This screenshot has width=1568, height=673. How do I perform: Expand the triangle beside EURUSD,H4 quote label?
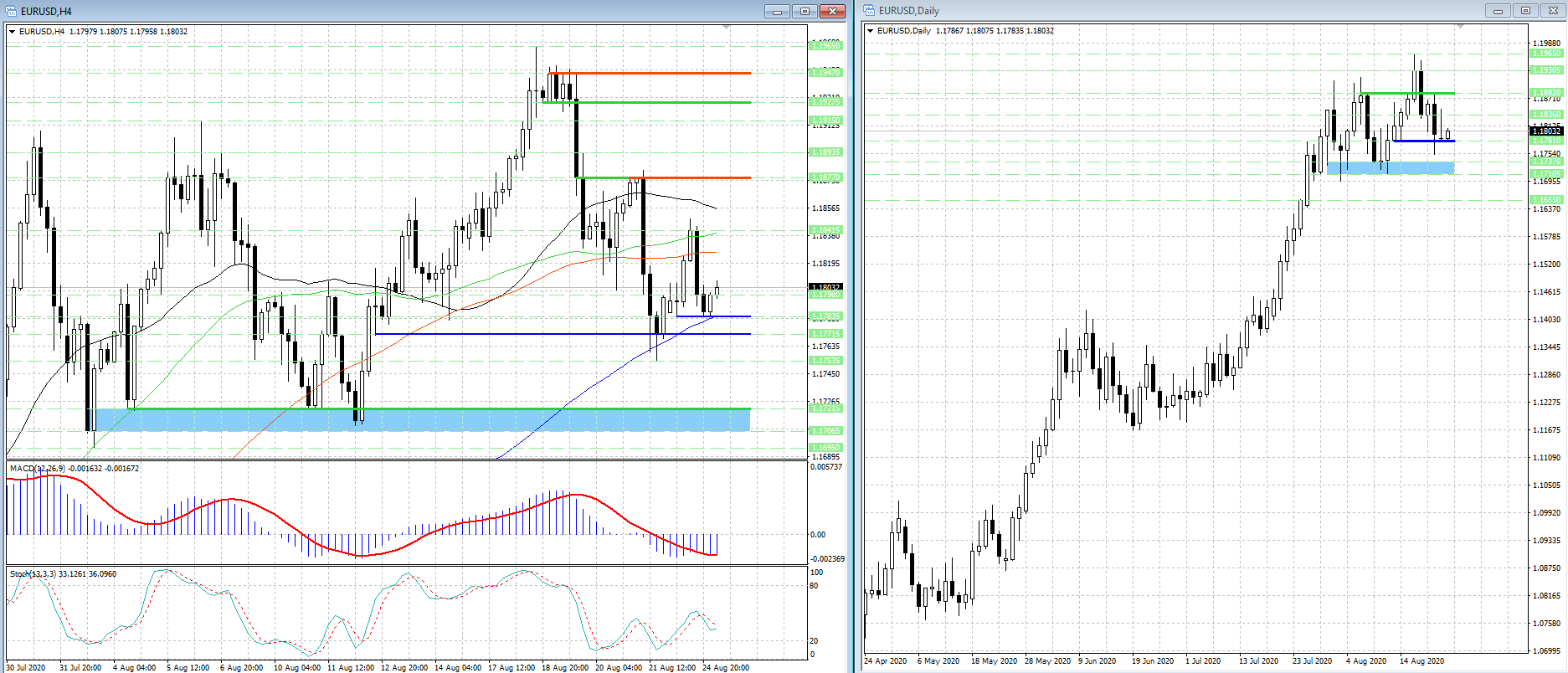[x=12, y=32]
